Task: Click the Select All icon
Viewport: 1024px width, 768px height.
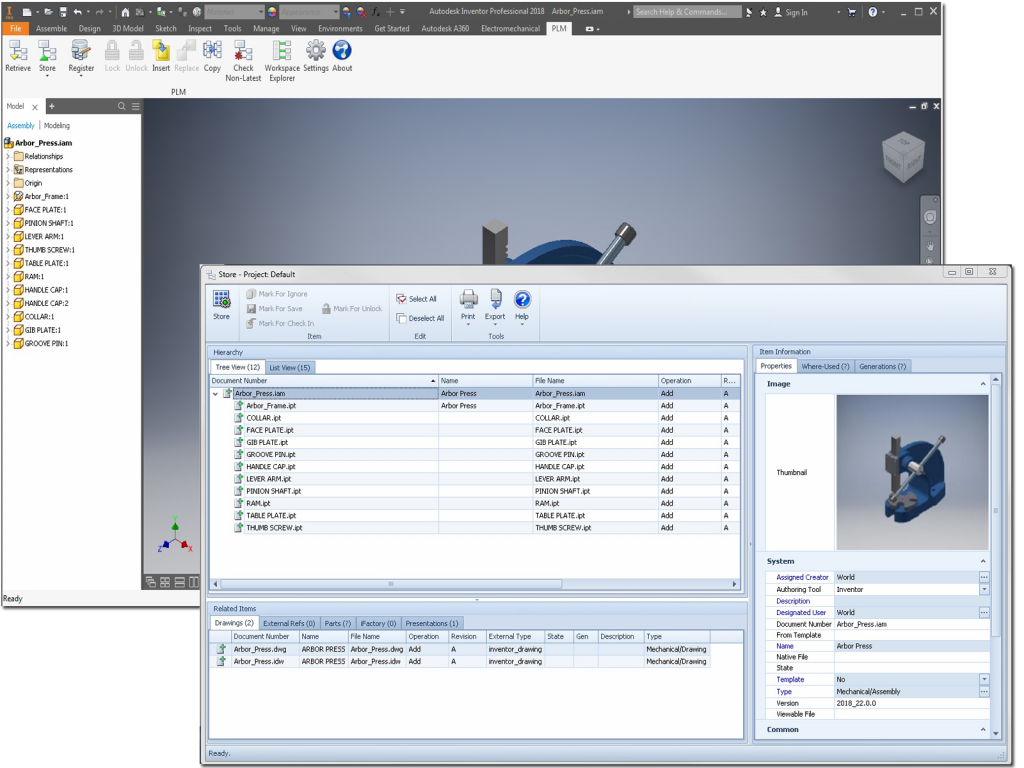Action: (x=401, y=299)
